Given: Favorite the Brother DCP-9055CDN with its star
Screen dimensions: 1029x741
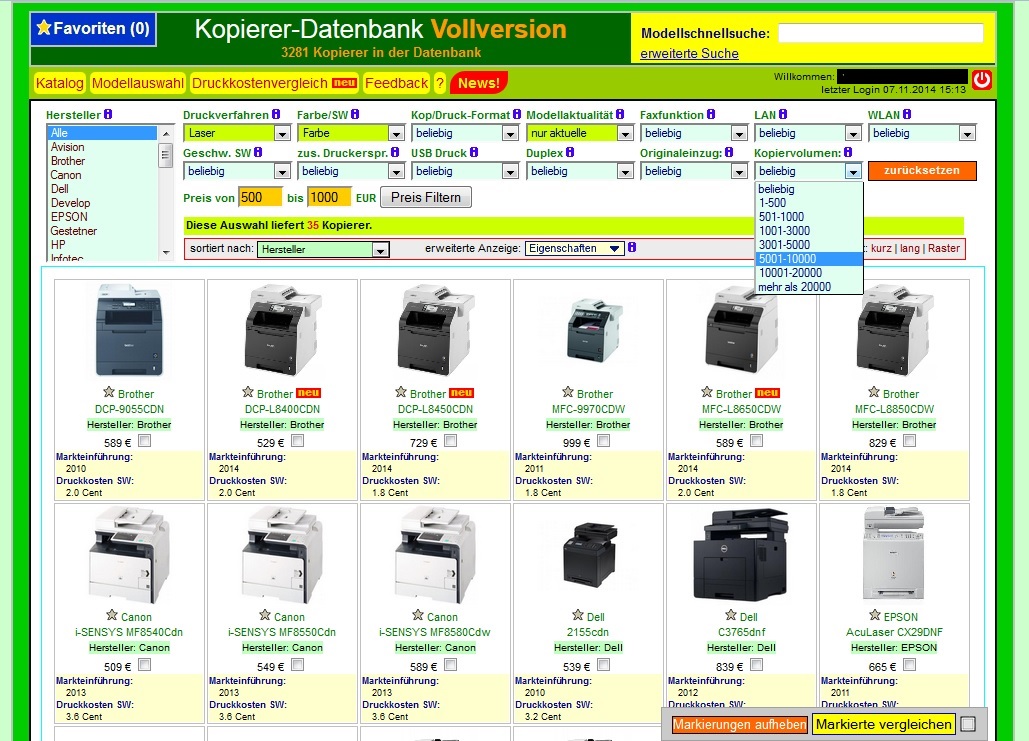Looking at the screenshot, I should tap(109, 392).
